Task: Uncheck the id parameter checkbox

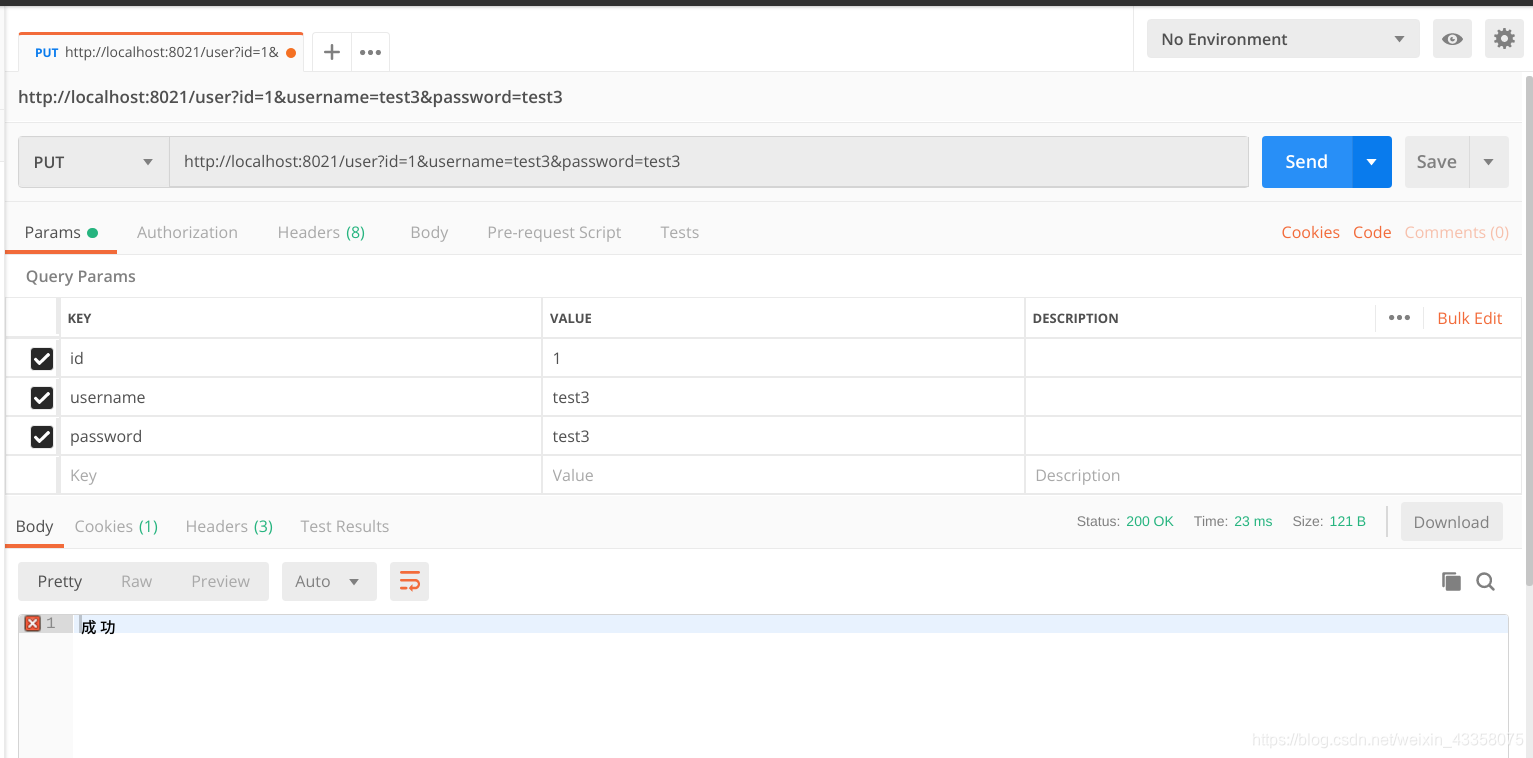Action: point(42,358)
